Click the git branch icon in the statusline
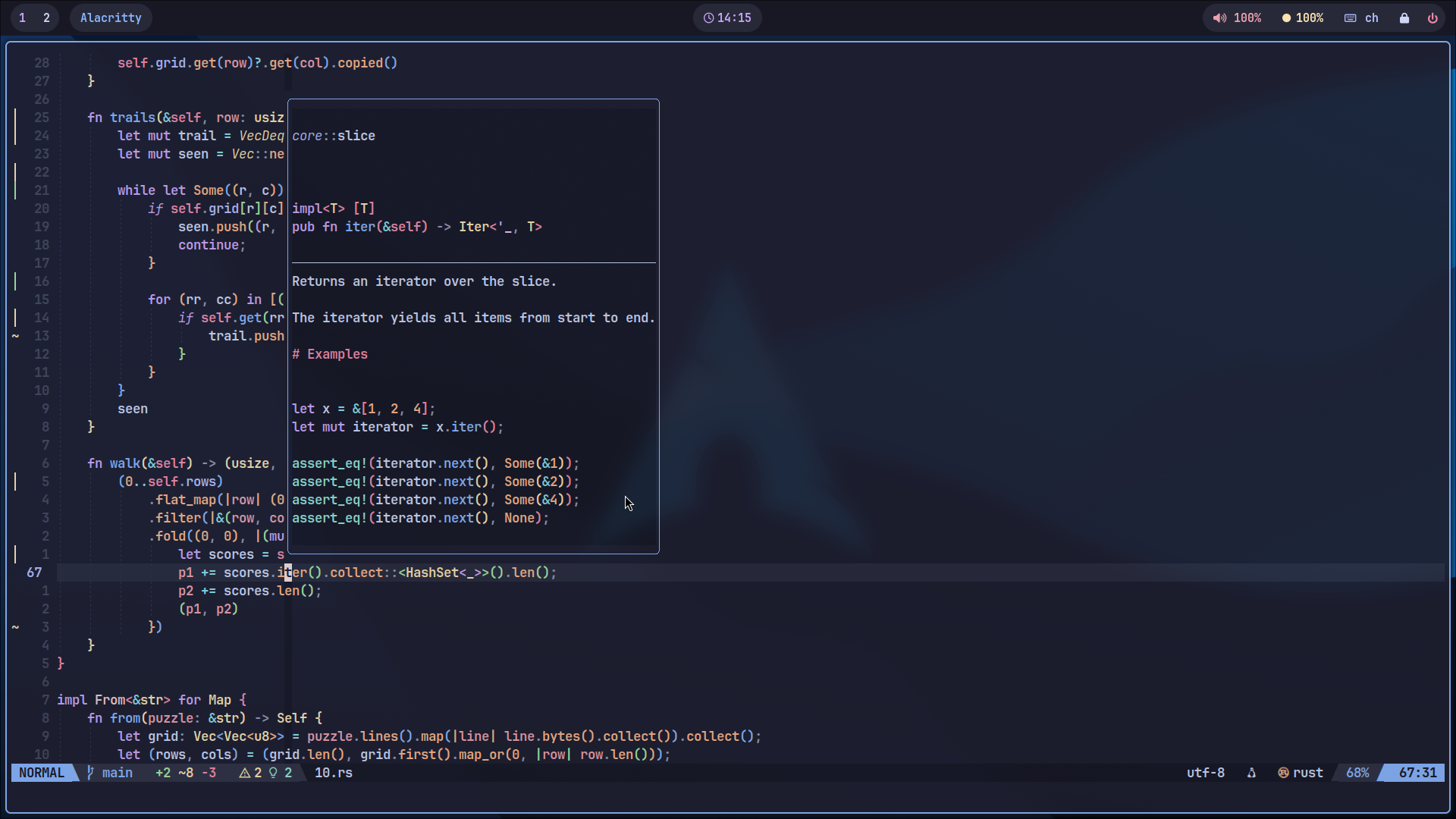The width and height of the screenshot is (1456, 819). click(x=90, y=773)
